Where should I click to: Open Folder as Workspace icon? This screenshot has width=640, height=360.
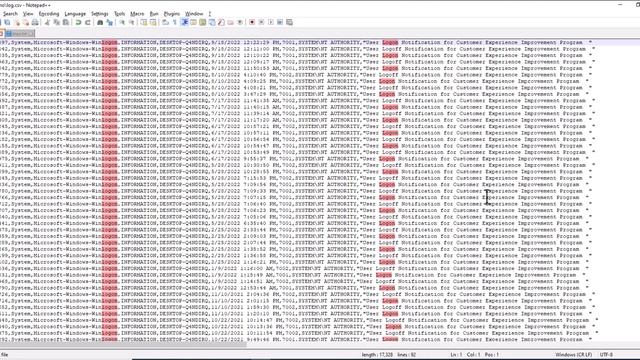tap(230, 22)
